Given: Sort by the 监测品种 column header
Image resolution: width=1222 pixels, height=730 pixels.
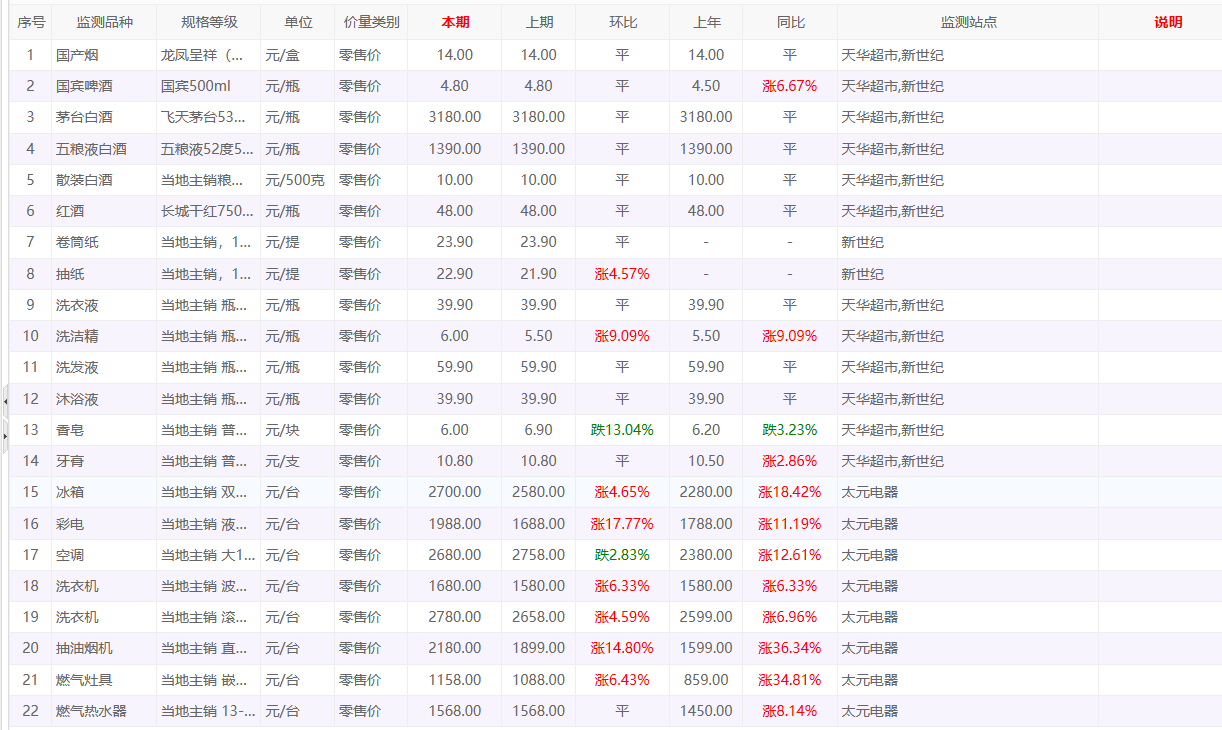Looking at the screenshot, I should (104, 22).
